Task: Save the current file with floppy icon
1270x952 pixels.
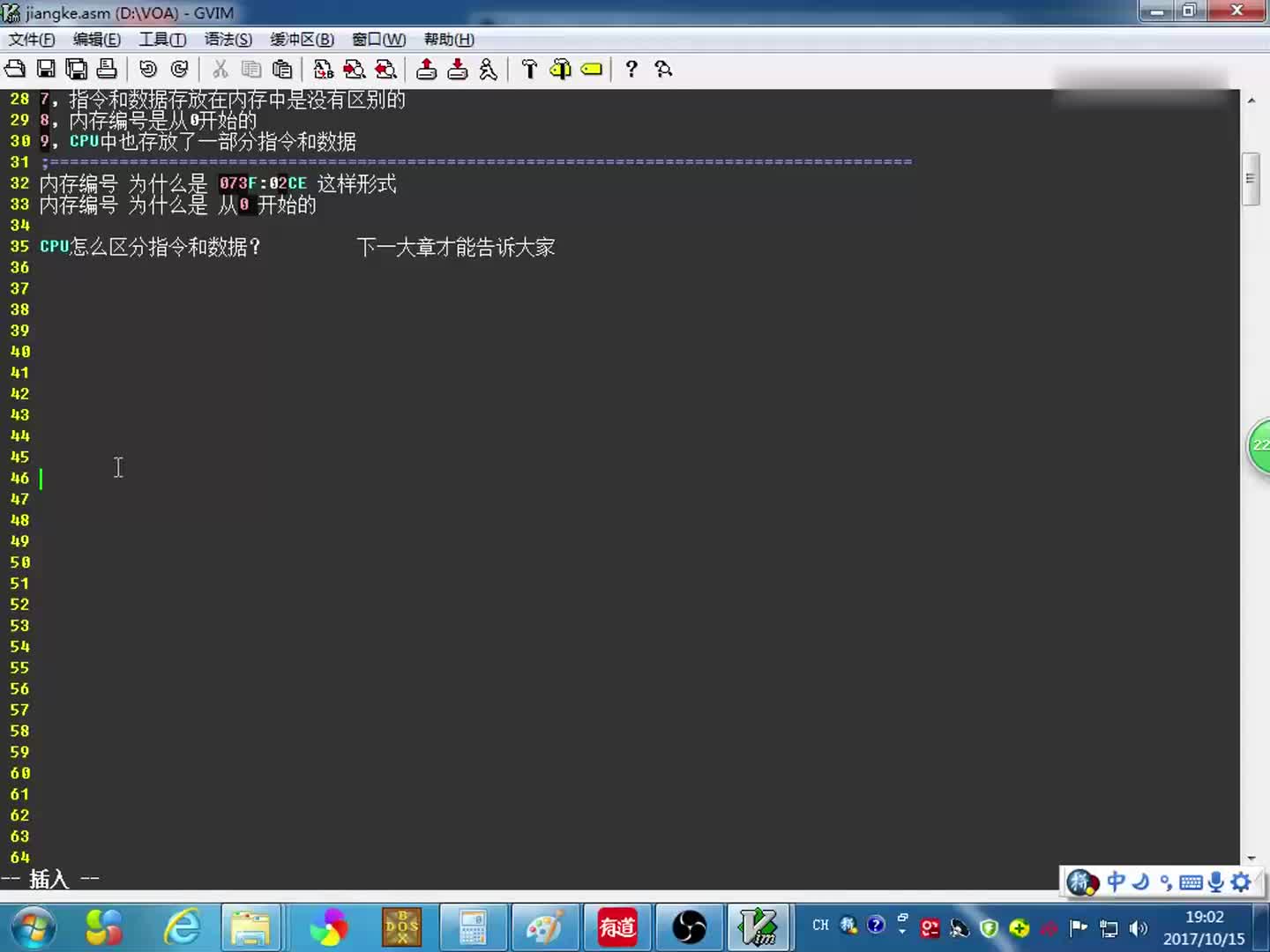Action: click(x=46, y=69)
